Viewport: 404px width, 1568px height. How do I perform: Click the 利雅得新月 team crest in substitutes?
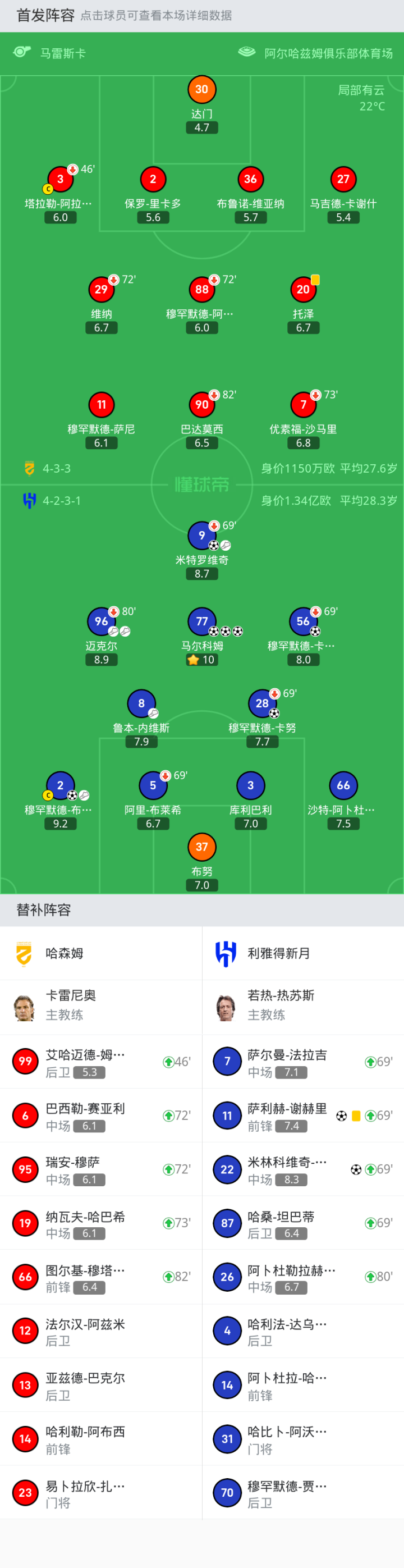coord(226,953)
